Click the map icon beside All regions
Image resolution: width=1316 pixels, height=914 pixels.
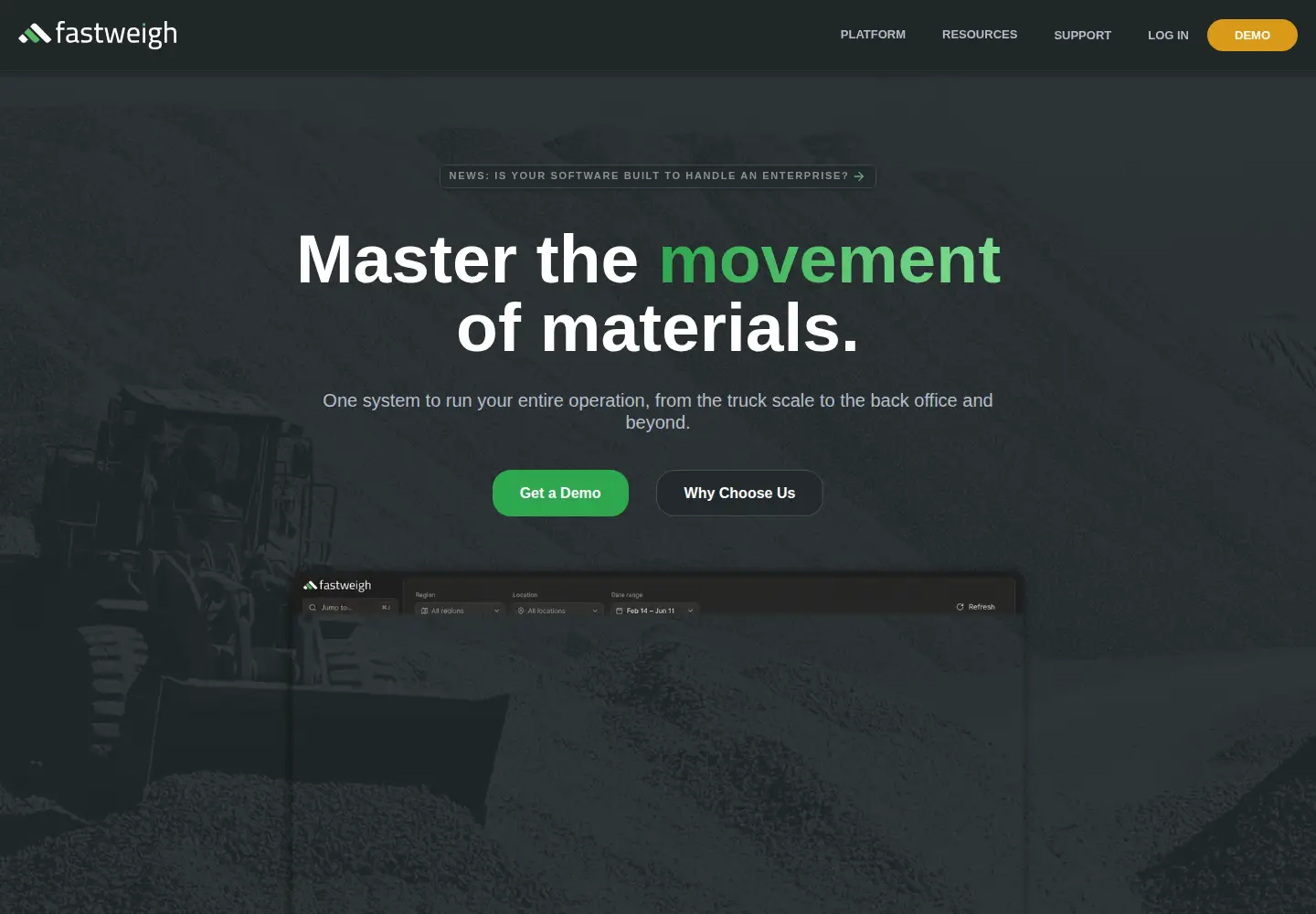click(424, 611)
